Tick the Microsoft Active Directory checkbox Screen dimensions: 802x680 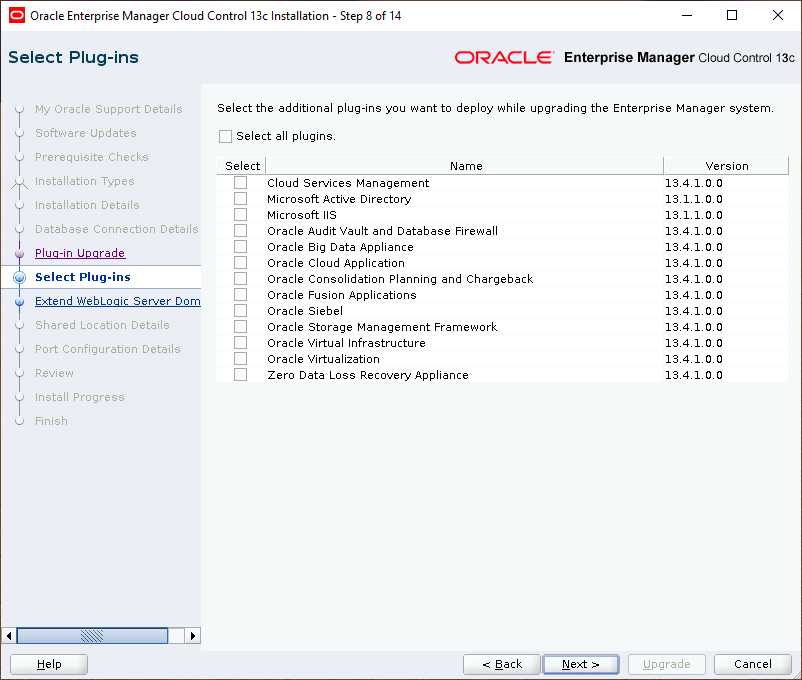pos(240,199)
